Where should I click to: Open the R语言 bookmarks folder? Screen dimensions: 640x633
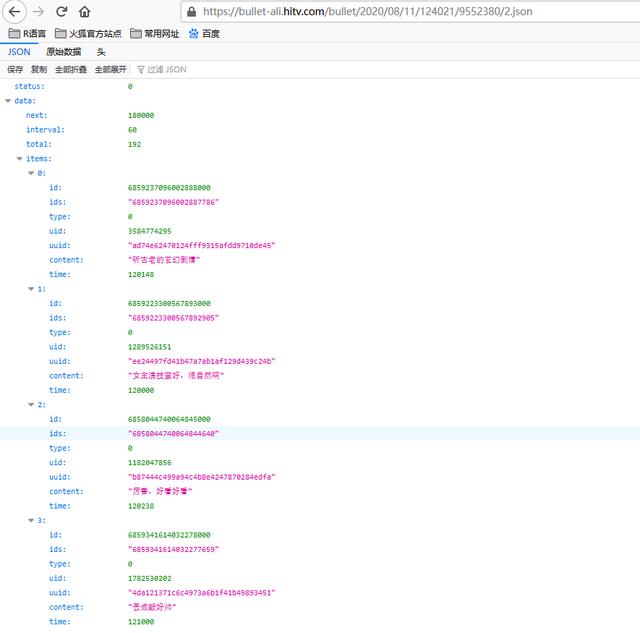27,33
